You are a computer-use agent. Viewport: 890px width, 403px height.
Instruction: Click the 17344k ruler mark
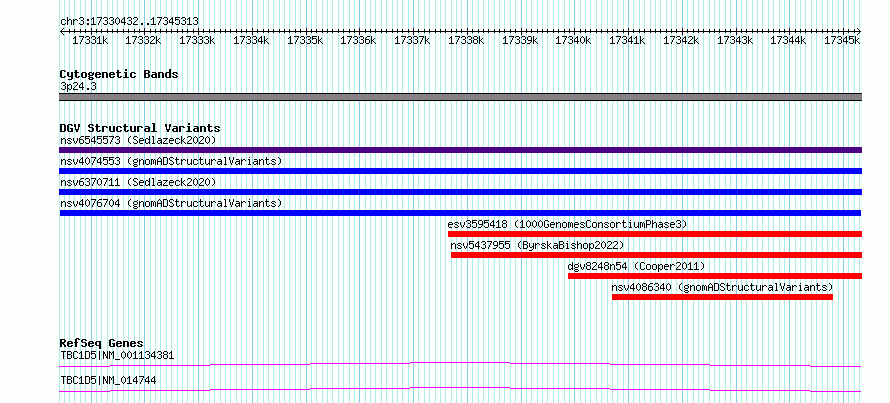click(x=788, y=40)
